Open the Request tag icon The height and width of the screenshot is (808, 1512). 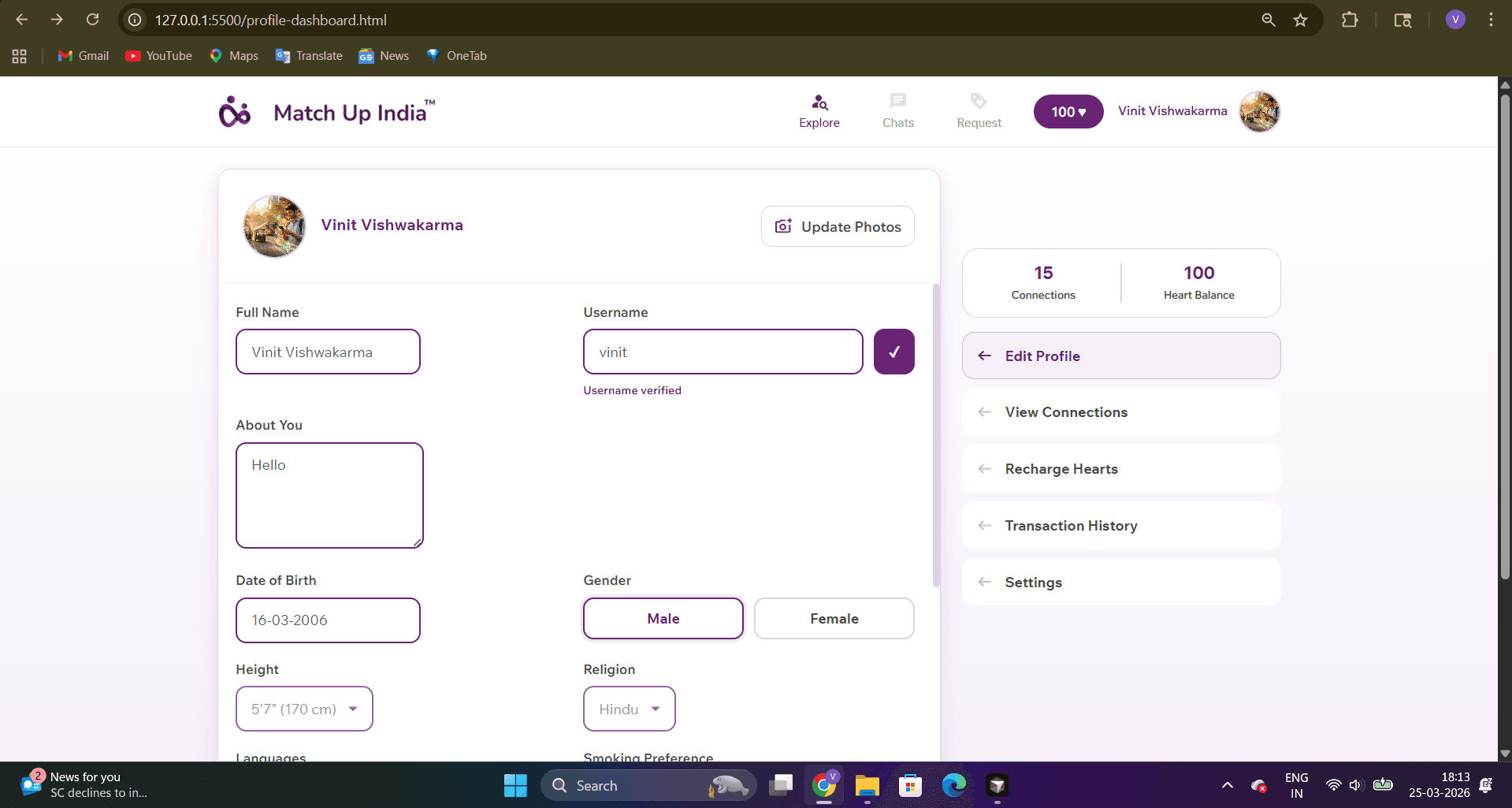click(x=979, y=101)
